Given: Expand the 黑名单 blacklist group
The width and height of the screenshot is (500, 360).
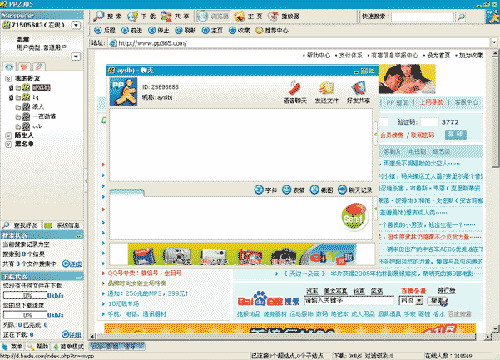Looking at the screenshot, I should click(x=9, y=144).
